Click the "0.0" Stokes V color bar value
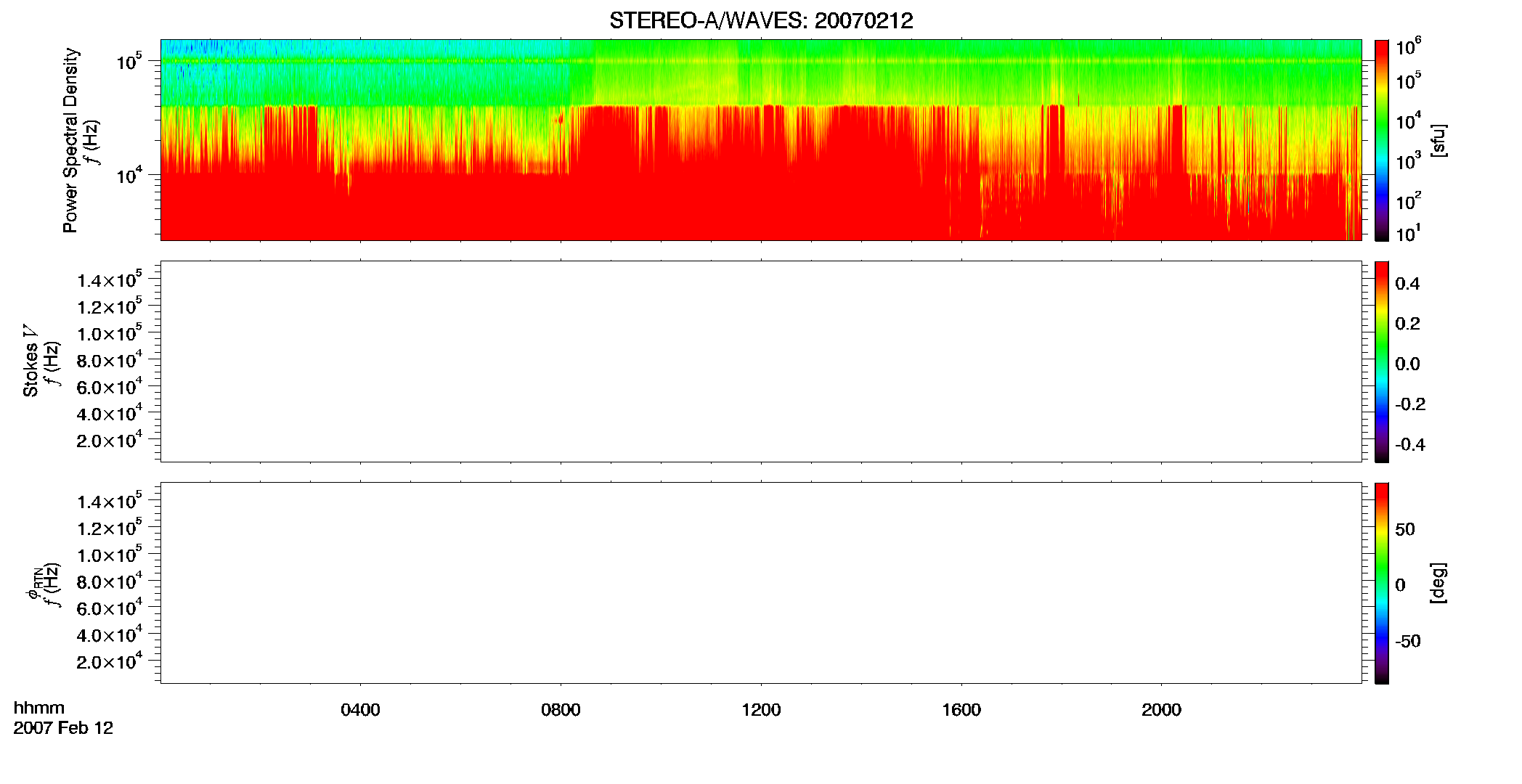This screenshot has width=1522, height=784. point(1407,364)
